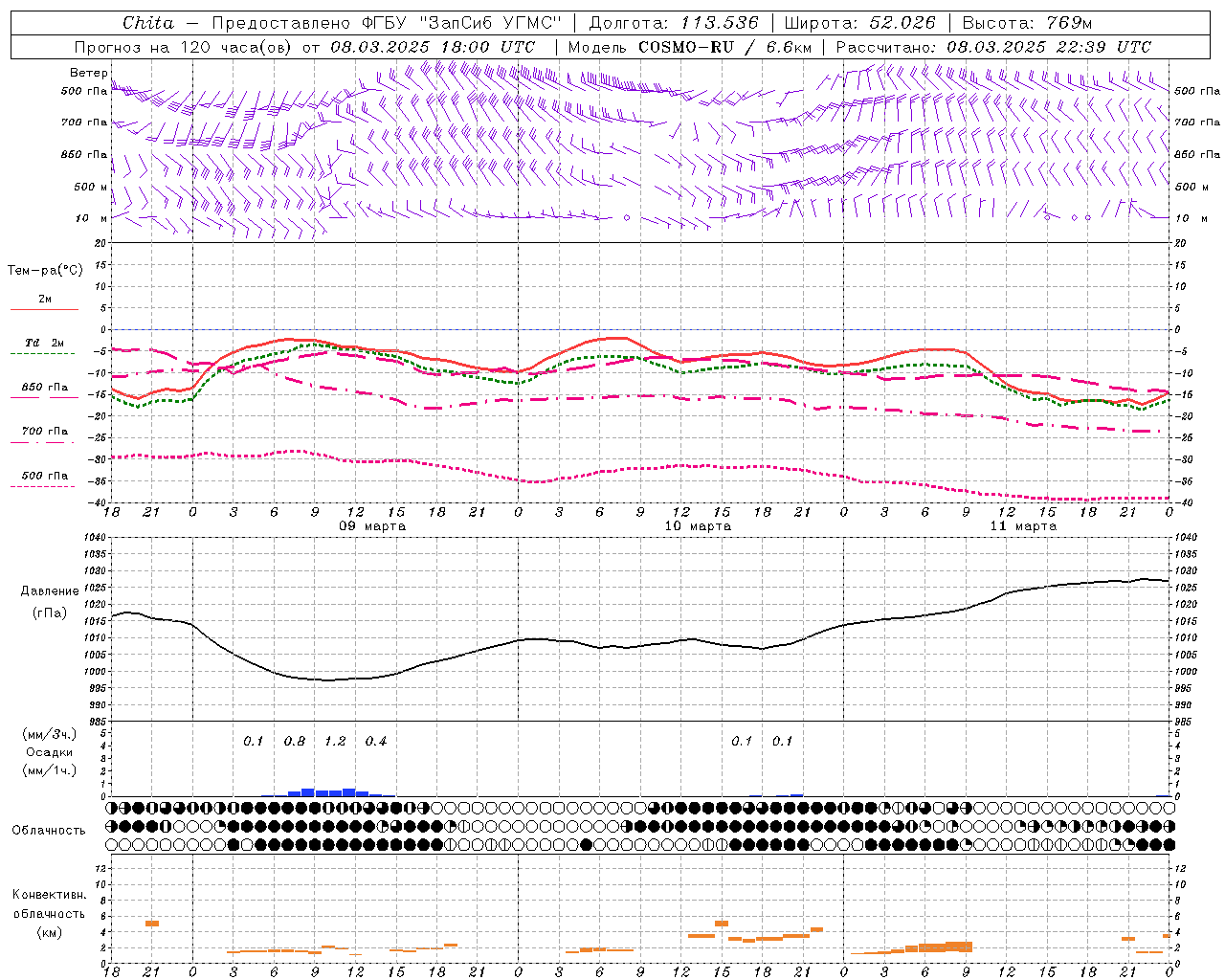Select the "Модель COSMO-RU / 6.6км" text
The image size is (1225, 980).
pos(690,47)
